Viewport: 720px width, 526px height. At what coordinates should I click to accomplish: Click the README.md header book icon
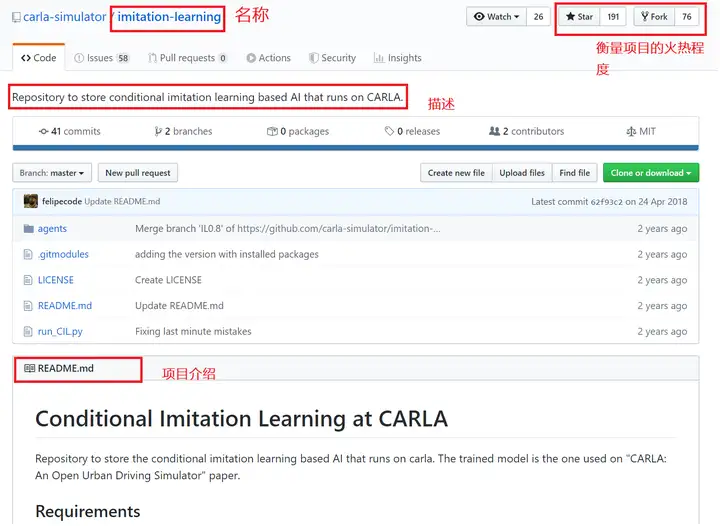29,368
